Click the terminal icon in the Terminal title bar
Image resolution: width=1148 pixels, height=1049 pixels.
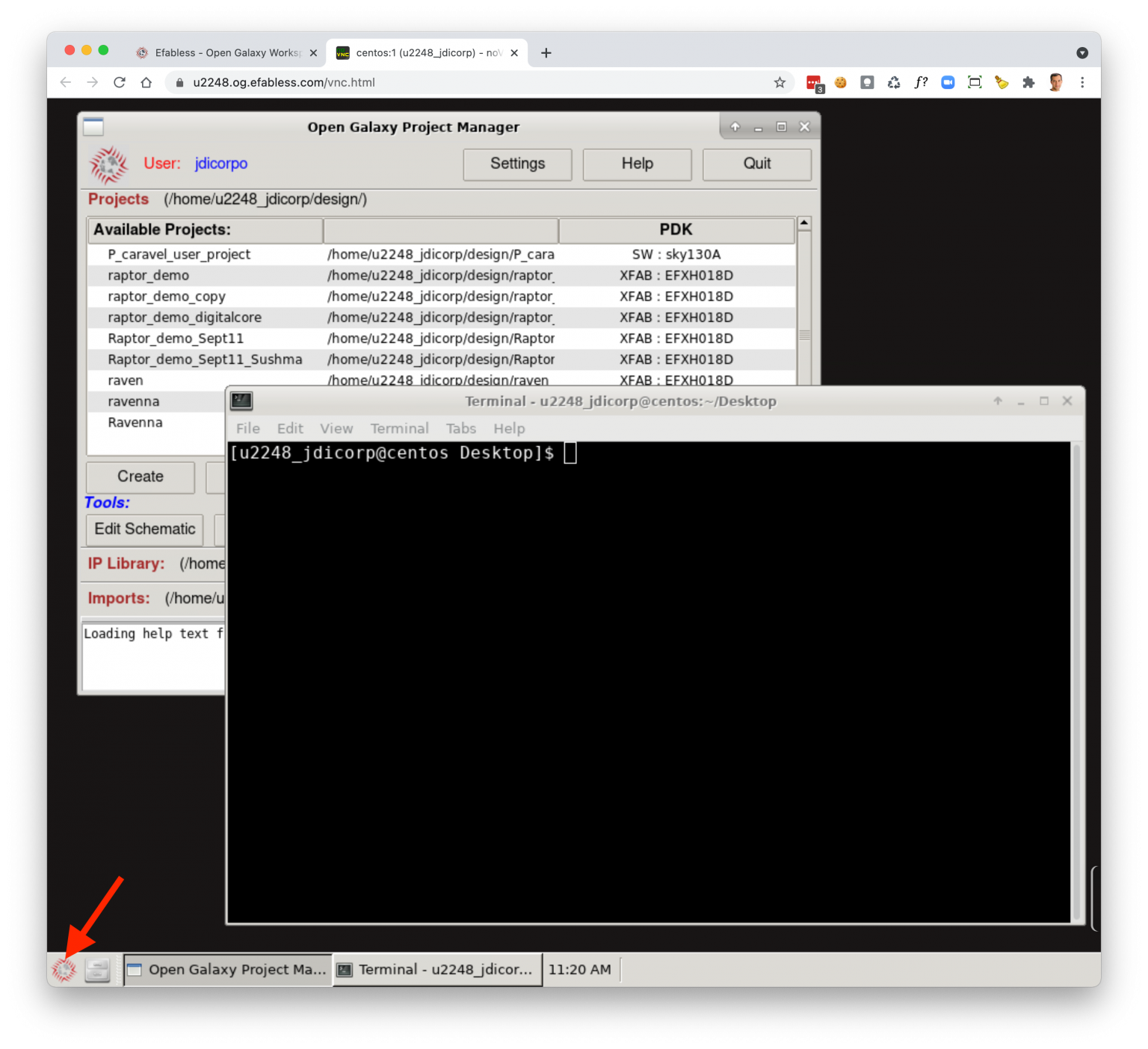pos(241,401)
